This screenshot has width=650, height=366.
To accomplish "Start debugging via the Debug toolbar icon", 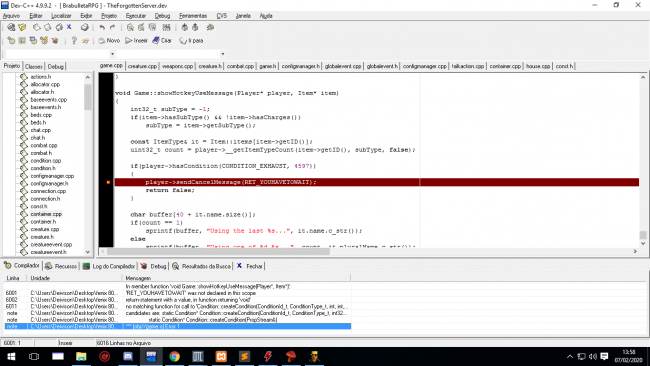I will click(x=55, y=41).
